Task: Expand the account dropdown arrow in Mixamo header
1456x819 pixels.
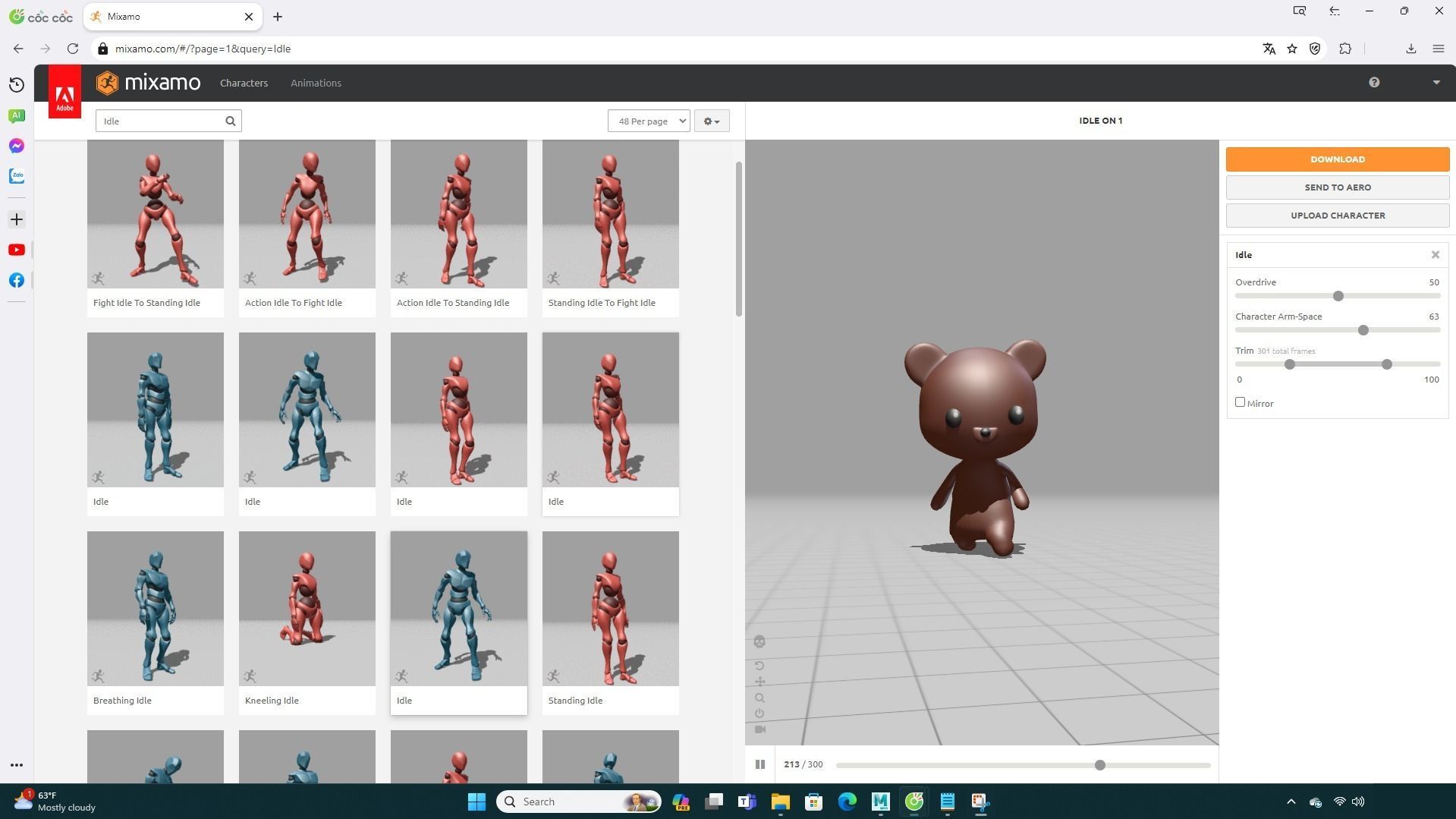Action: tap(1436, 83)
